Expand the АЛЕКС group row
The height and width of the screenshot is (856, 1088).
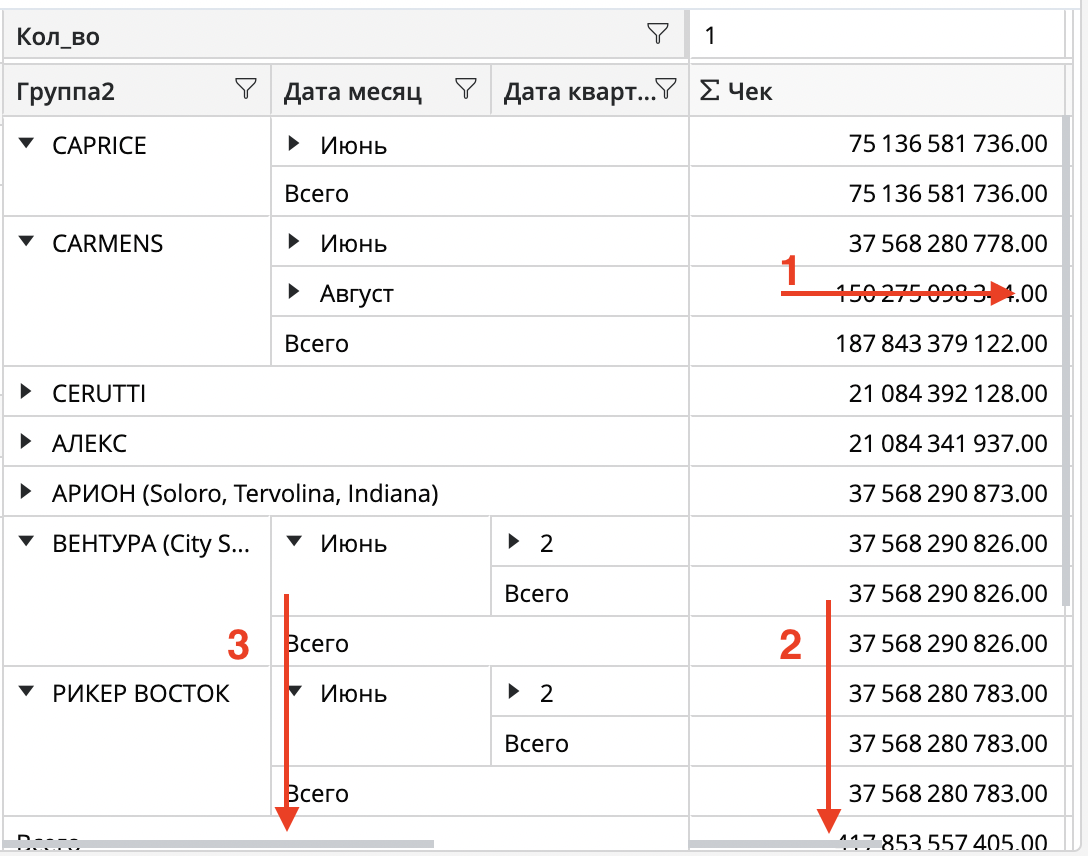click(x=27, y=443)
